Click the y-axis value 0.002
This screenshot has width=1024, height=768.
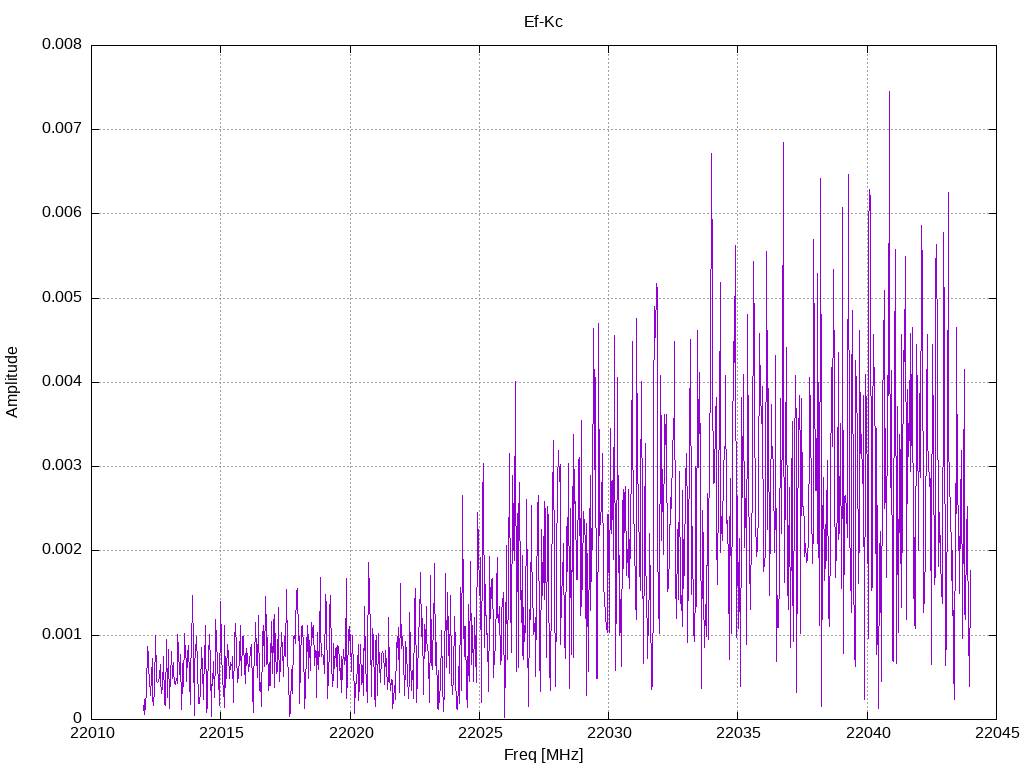point(62,550)
